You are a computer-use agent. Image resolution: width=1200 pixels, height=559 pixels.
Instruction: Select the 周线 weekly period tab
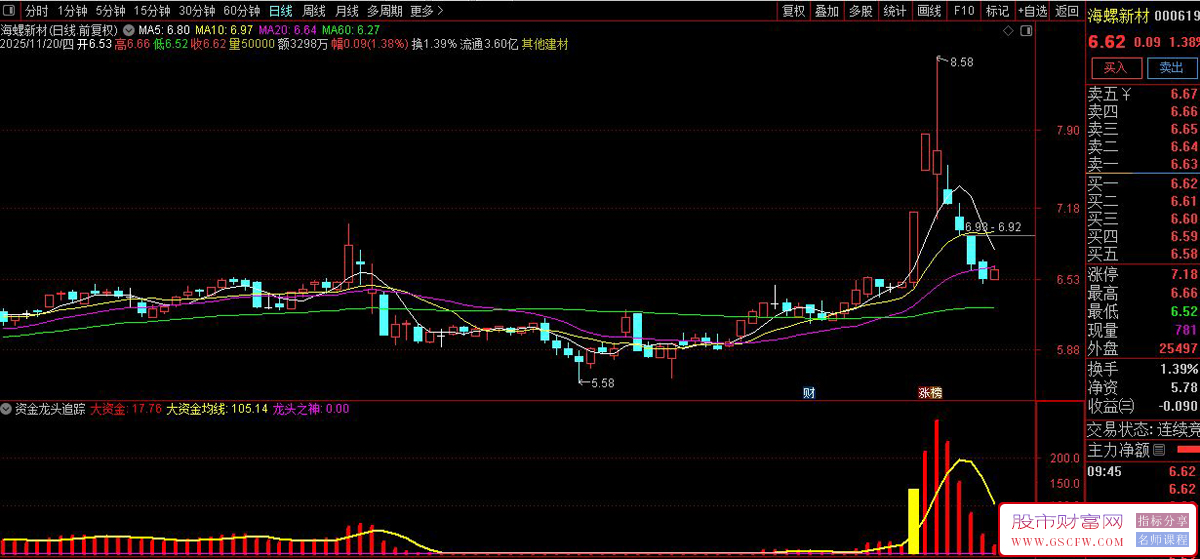tap(313, 11)
